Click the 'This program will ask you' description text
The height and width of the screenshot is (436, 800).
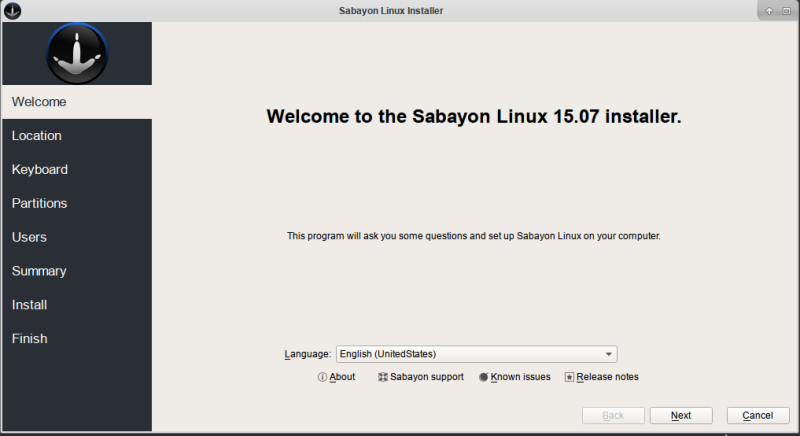click(474, 236)
